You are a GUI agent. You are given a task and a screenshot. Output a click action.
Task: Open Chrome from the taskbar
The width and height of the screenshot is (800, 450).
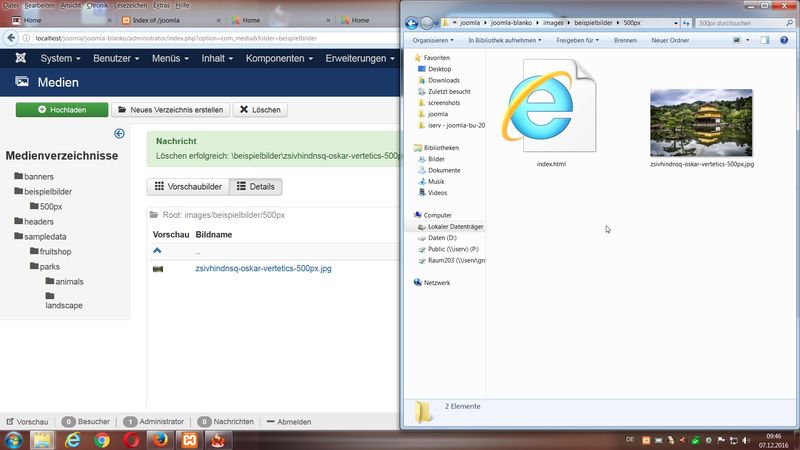(x=102, y=440)
